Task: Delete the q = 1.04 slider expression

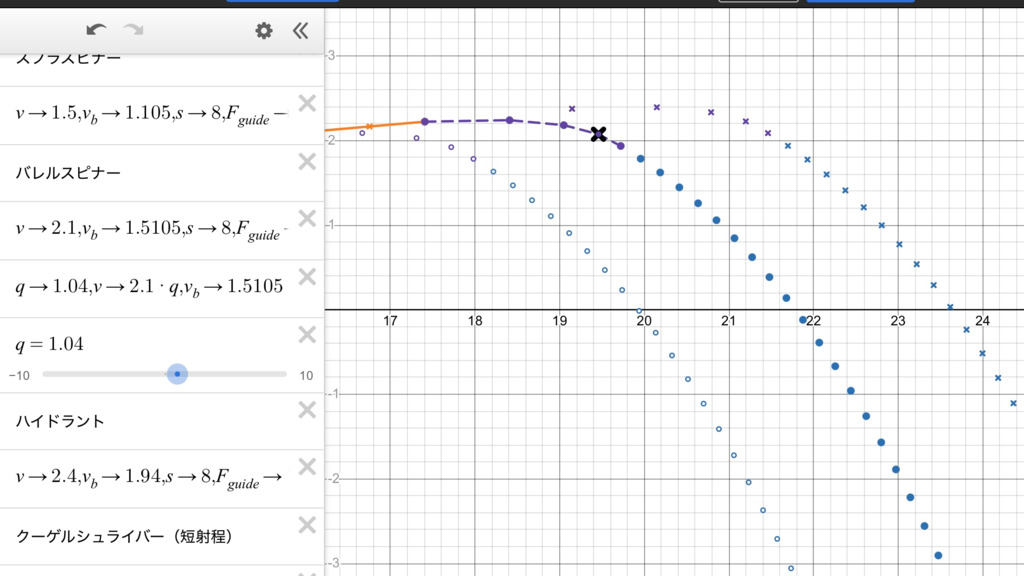Action: [x=307, y=334]
